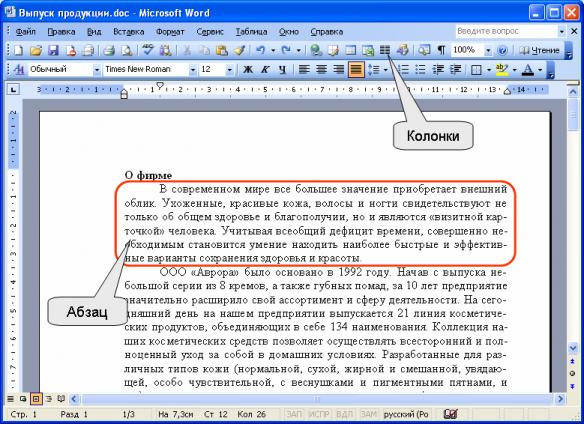Open the font color dropdown arrow
584x424 pixels.
[540, 70]
